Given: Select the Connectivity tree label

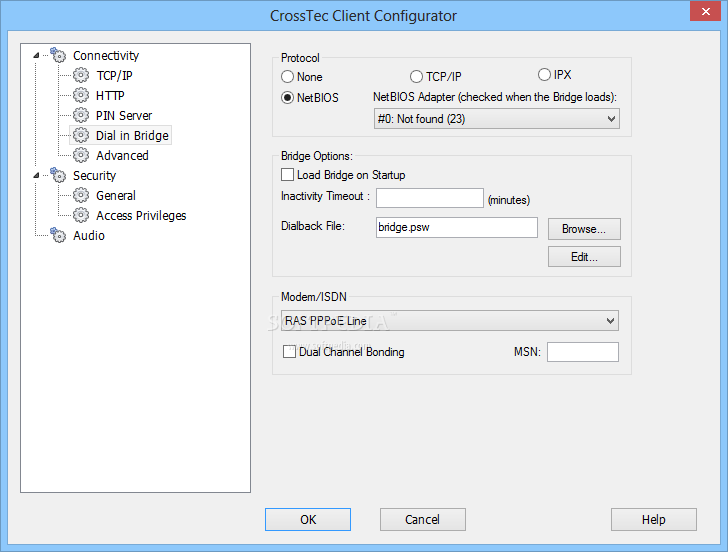Looking at the screenshot, I should 106,55.
